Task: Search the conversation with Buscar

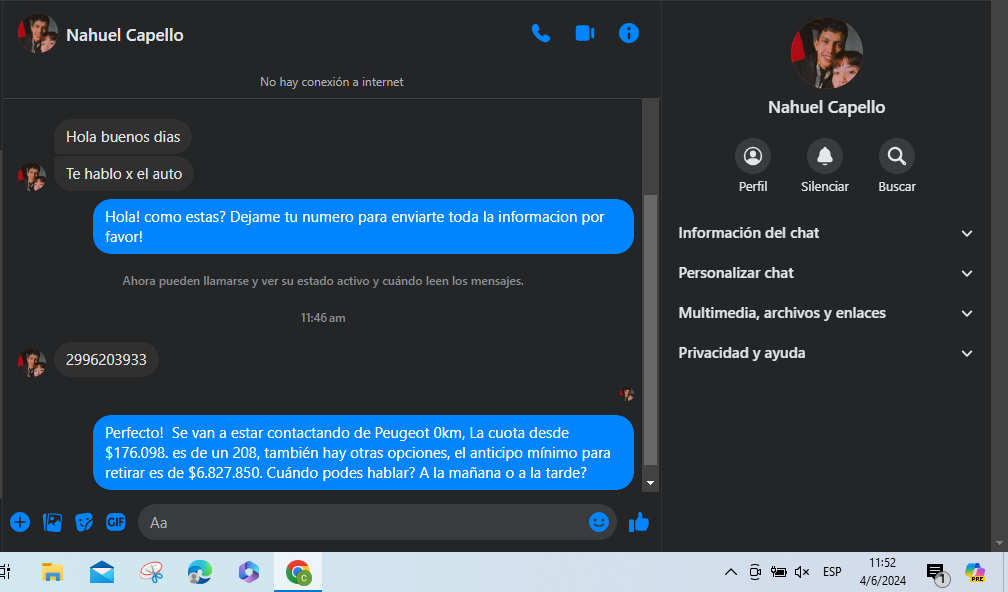Action: 896,157
